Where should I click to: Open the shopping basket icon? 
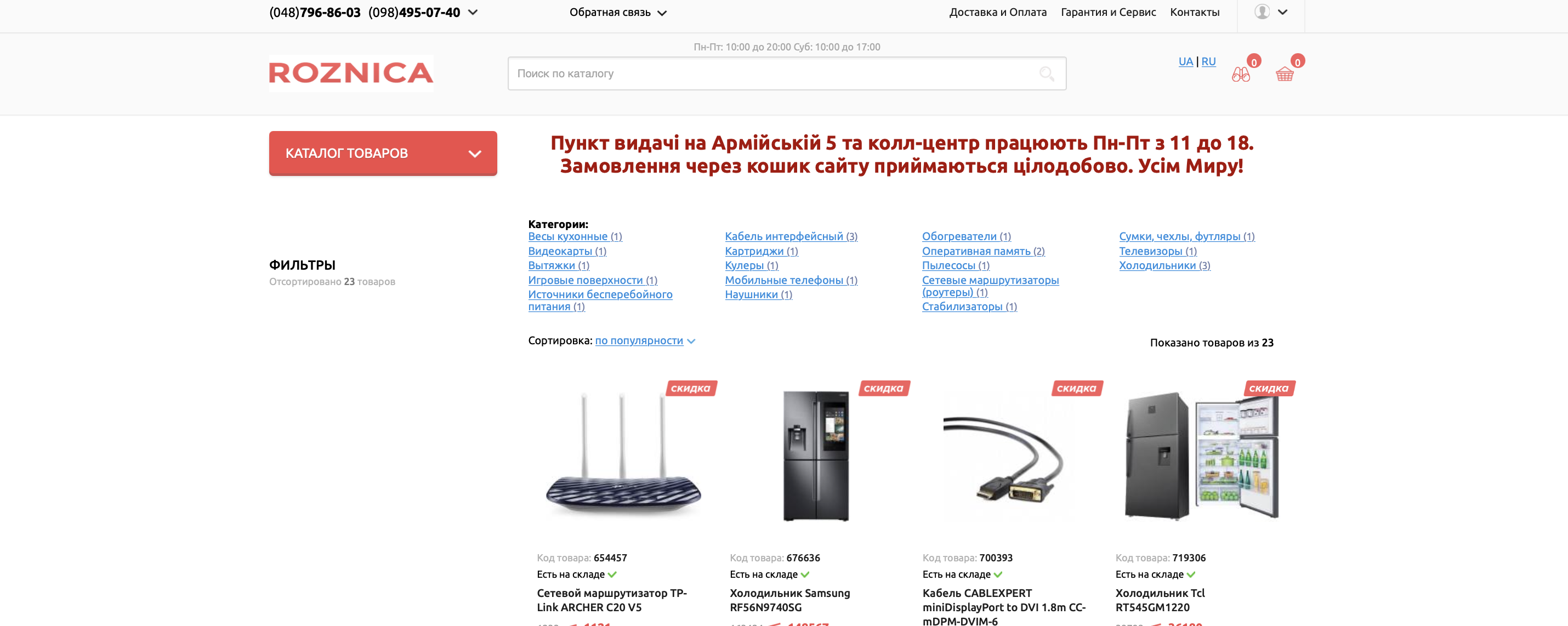[x=1285, y=74]
